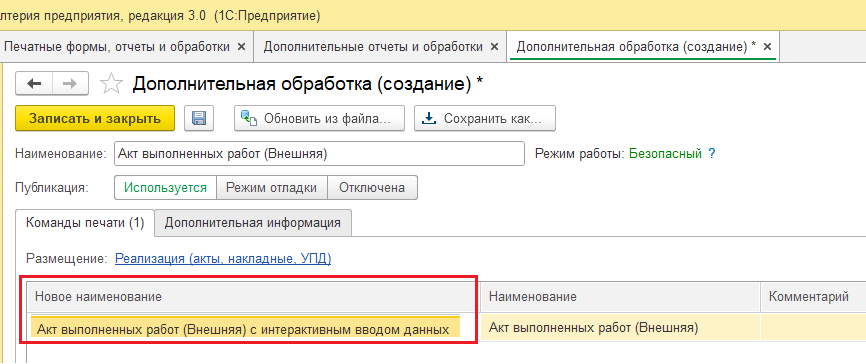Click the forward arrow navigation button
This screenshot has height=364, width=866.
[x=70, y=84]
